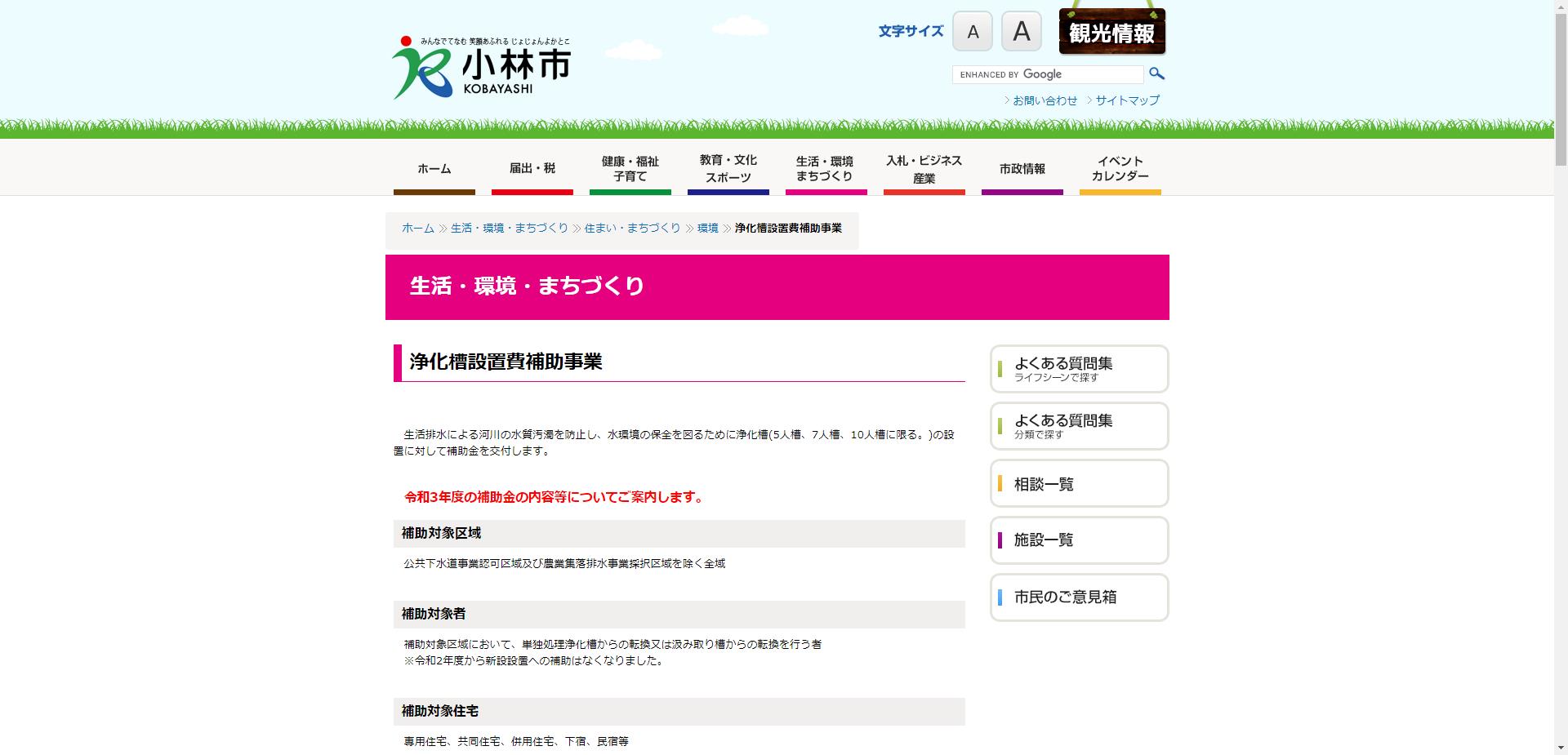Open よくある質問集 分類で探す panel
1568x755 pixels.
pyautogui.click(x=1079, y=426)
